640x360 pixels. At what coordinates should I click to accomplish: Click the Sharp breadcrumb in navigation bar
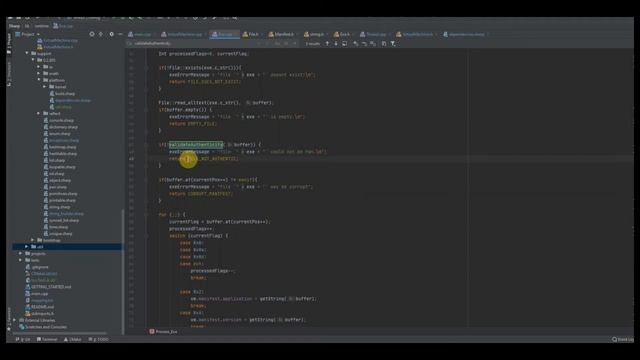[x=14, y=26]
